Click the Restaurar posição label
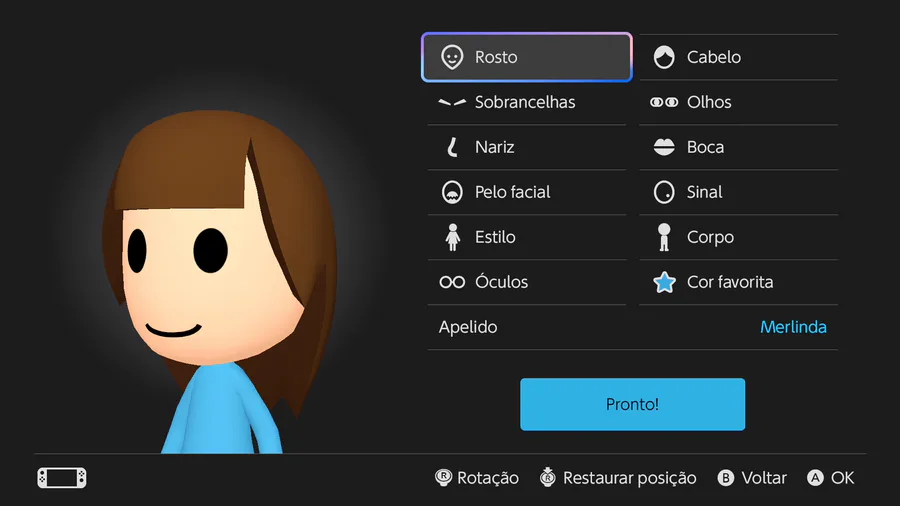This screenshot has height=506, width=900. pos(629,478)
